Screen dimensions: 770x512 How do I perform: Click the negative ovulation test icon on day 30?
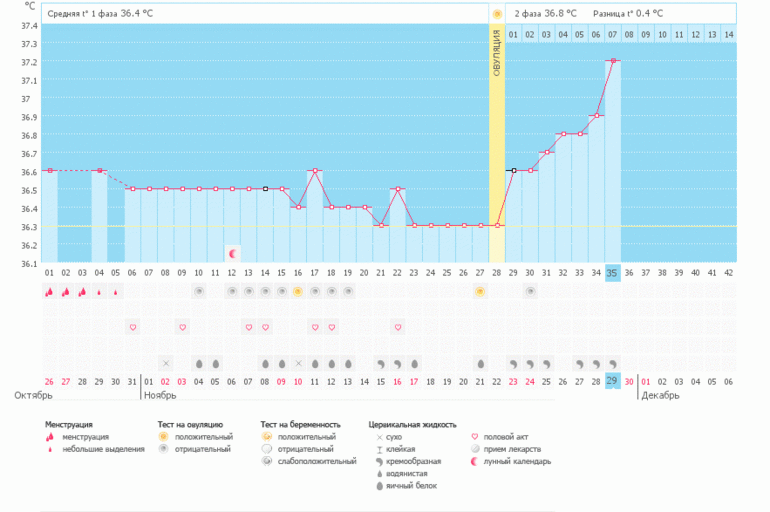click(x=530, y=291)
